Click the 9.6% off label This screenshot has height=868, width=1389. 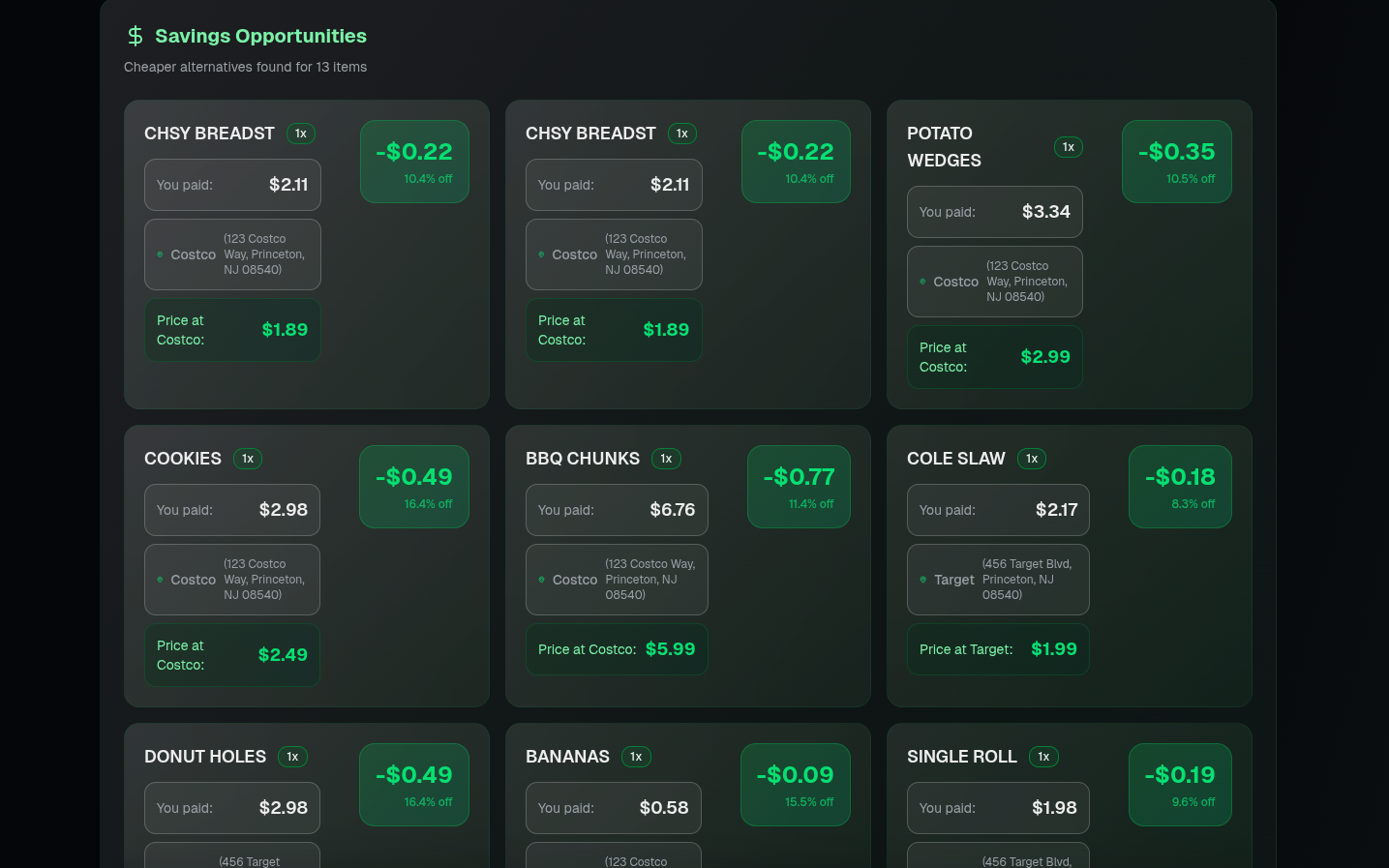tap(1193, 802)
